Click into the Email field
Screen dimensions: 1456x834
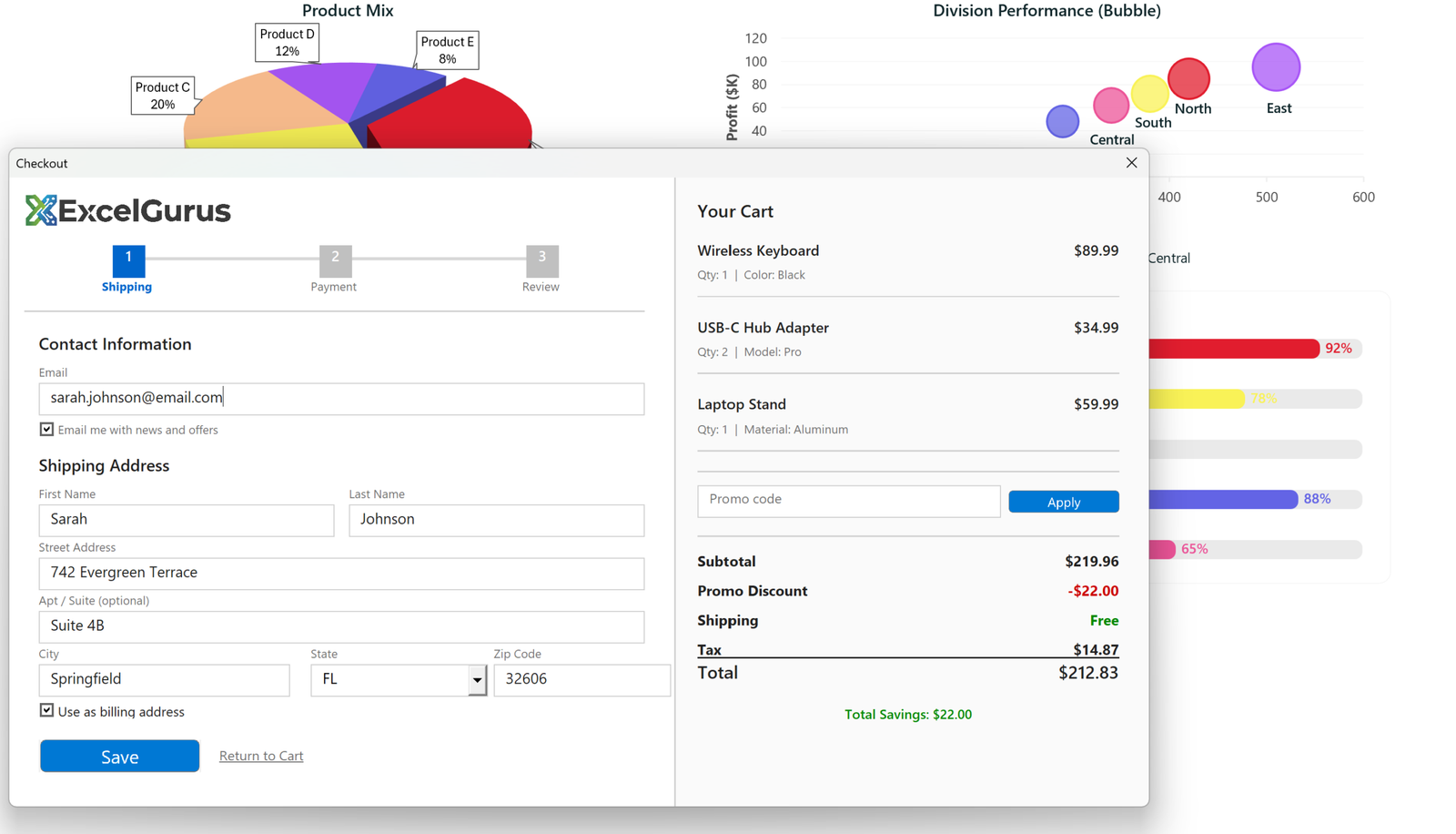pyautogui.click(x=341, y=399)
